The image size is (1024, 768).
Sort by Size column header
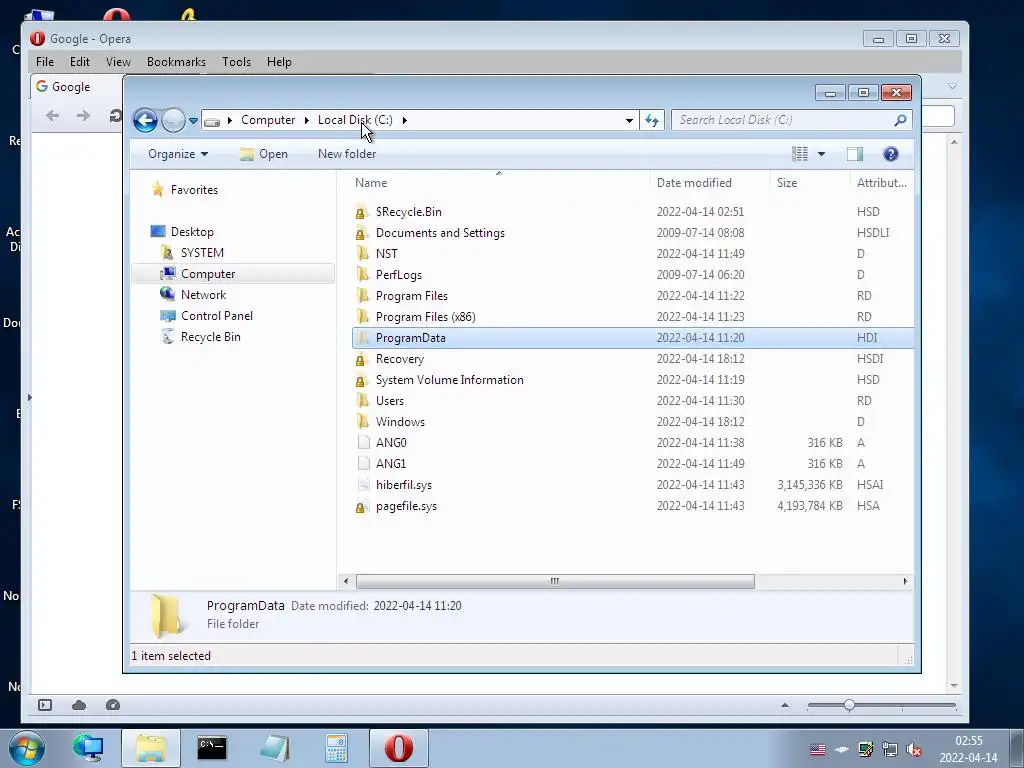787,183
